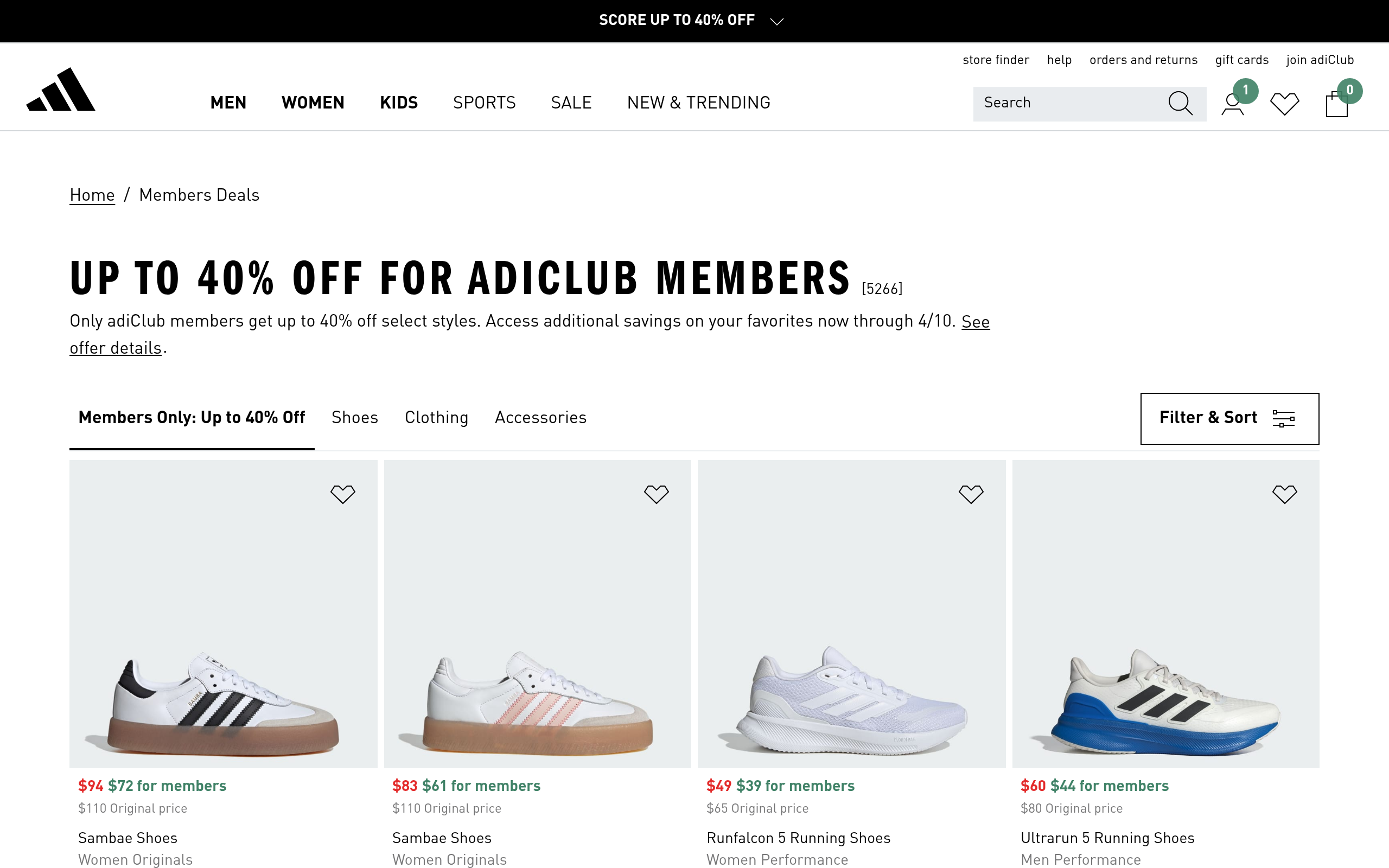The height and width of the screenshot is (868, 1389).
Task: Open the shopping bag icon
Action: pos(1336,105)
